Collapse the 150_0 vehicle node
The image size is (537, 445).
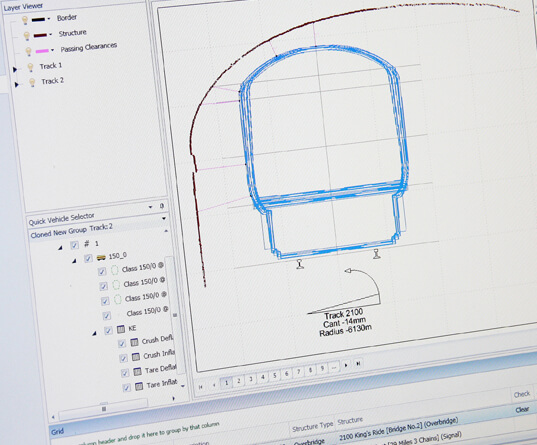click(74, 261)
